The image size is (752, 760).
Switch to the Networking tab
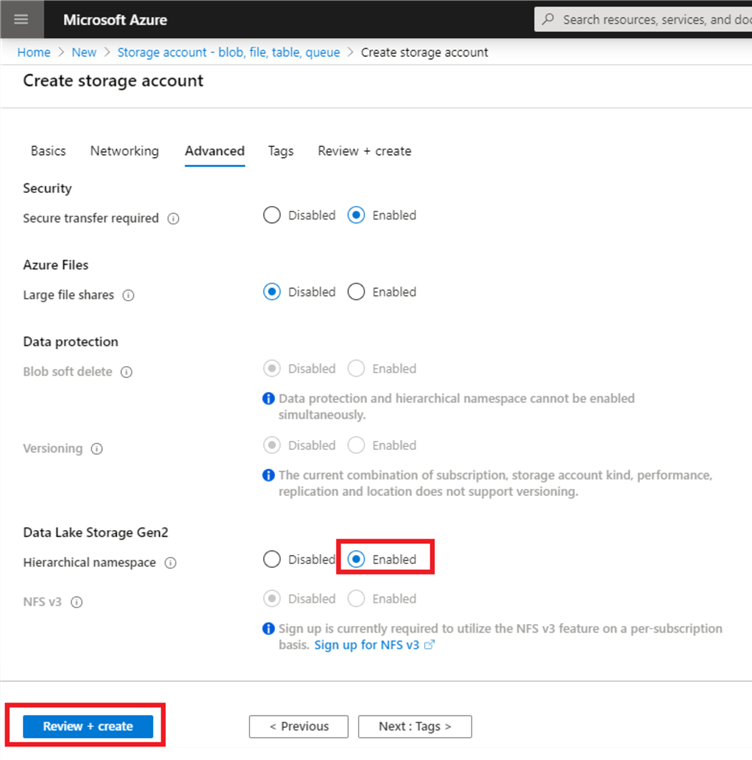coord(125,151)
